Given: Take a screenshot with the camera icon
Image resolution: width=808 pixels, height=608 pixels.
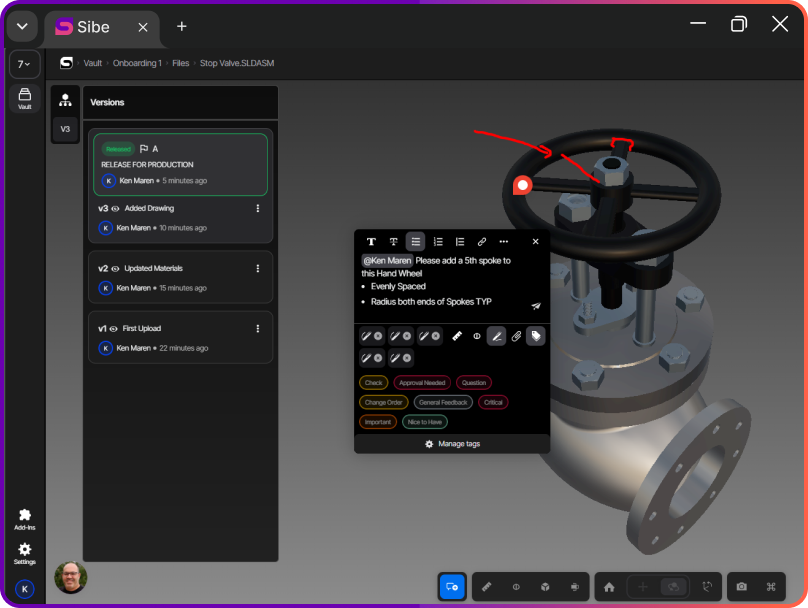Looking at the screenshot, I should (742, 586).
